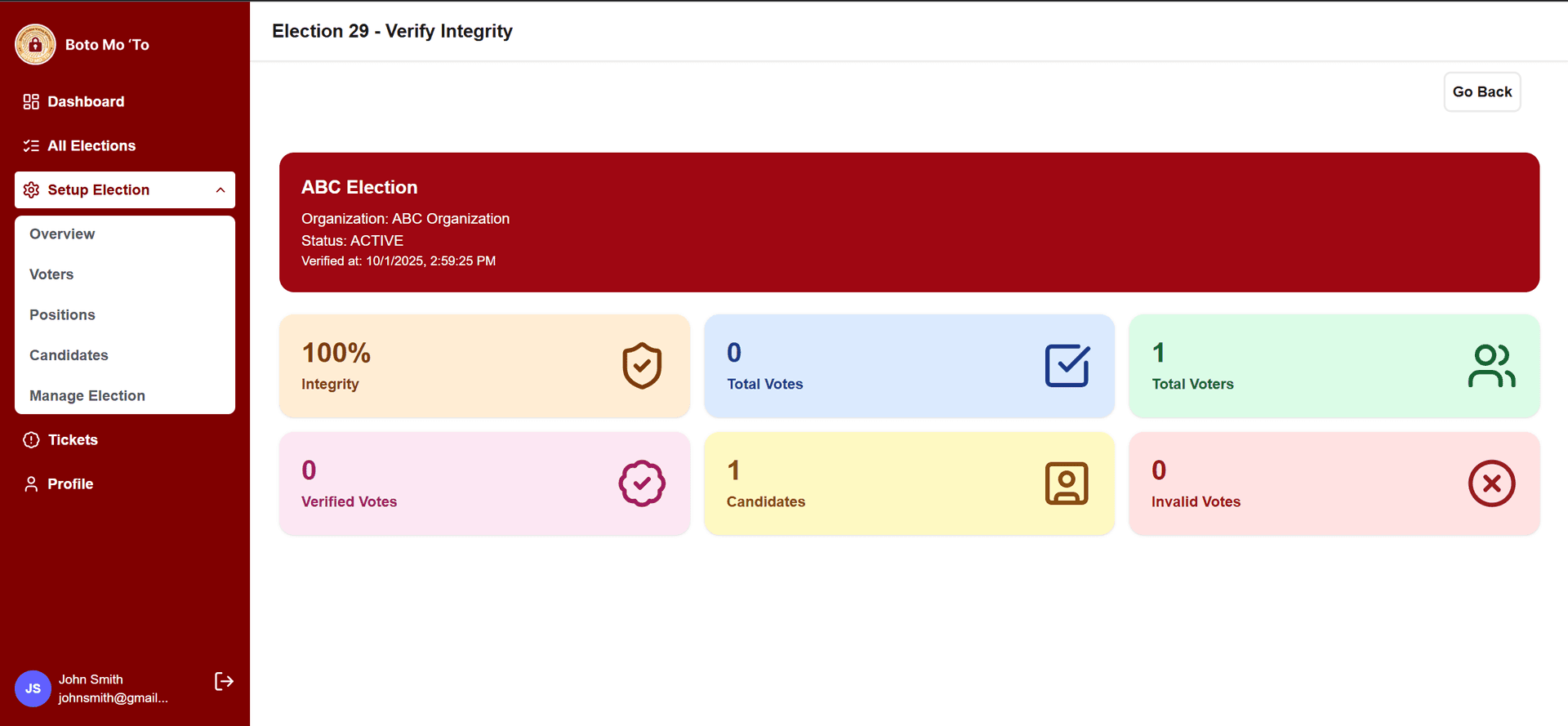The height and width of the screenshot is (726, 1568).
Task: Click the Invalid Votes X circle icon
Action: (1491, 483)
